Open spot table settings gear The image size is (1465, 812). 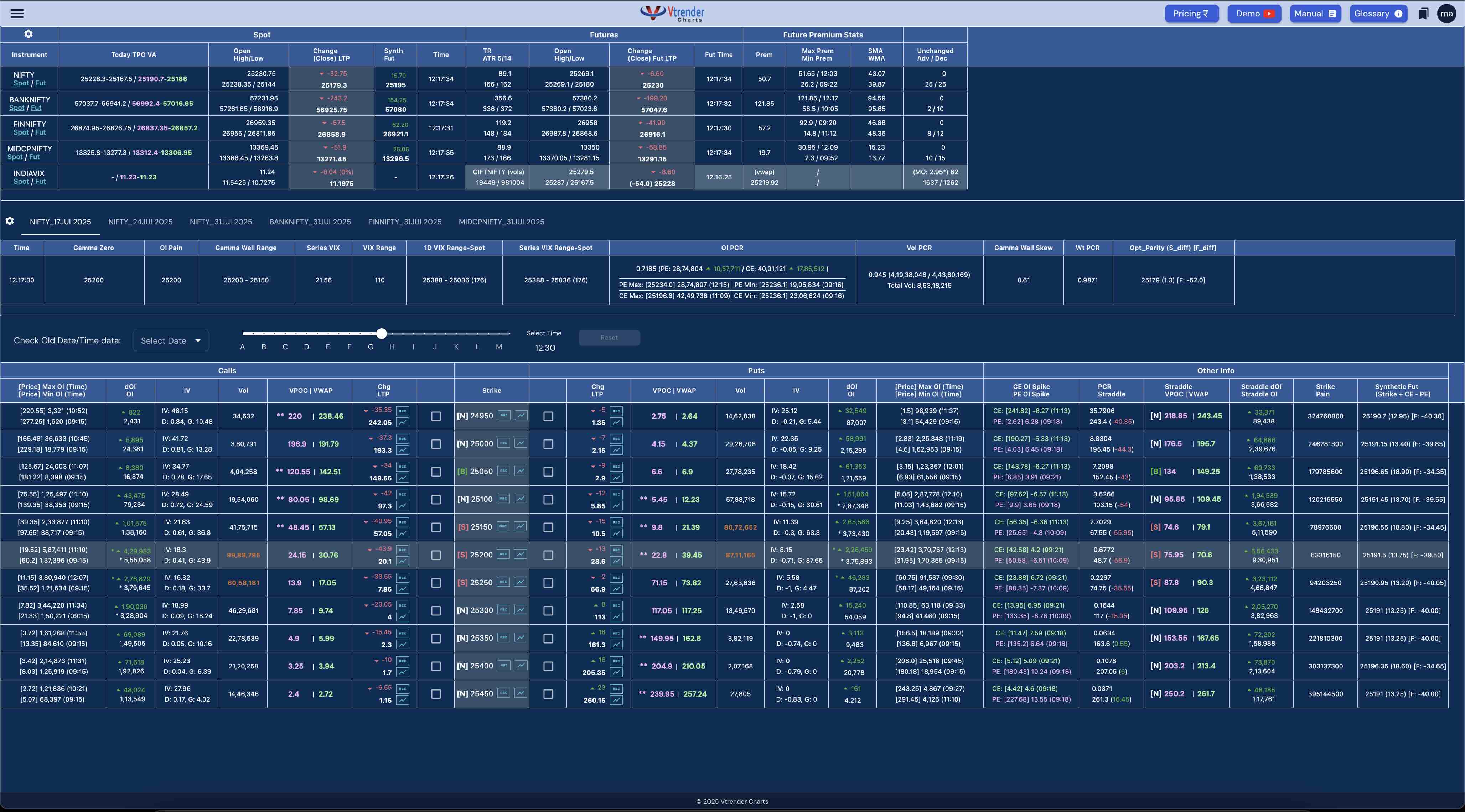tap(29, 34)
